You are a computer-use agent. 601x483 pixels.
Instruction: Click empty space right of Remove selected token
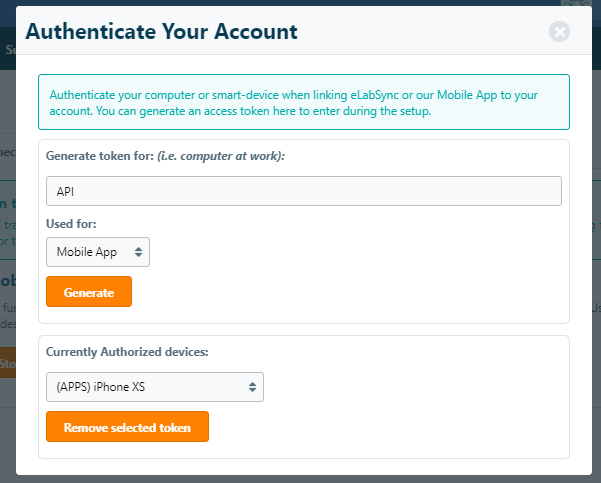(390, 427)
